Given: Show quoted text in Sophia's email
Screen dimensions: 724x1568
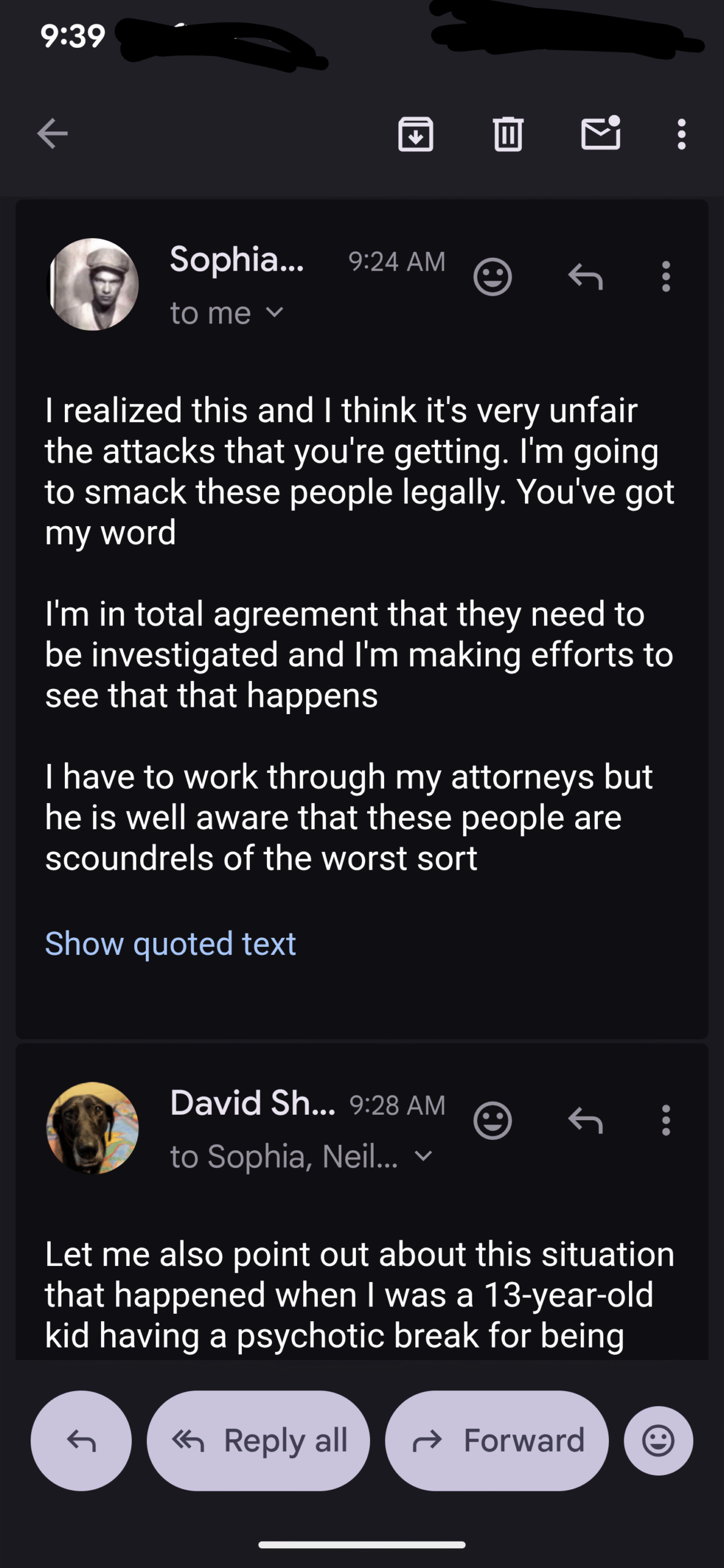Looking at the screenshot, I should (x=170, y=943).
